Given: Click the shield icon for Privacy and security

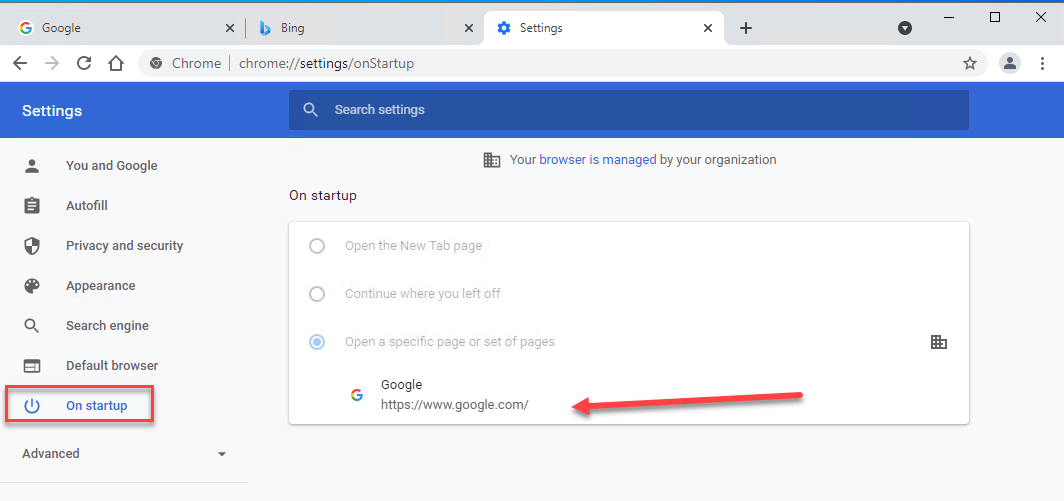Looking at the screenshot, I should [x=32, y=246].
